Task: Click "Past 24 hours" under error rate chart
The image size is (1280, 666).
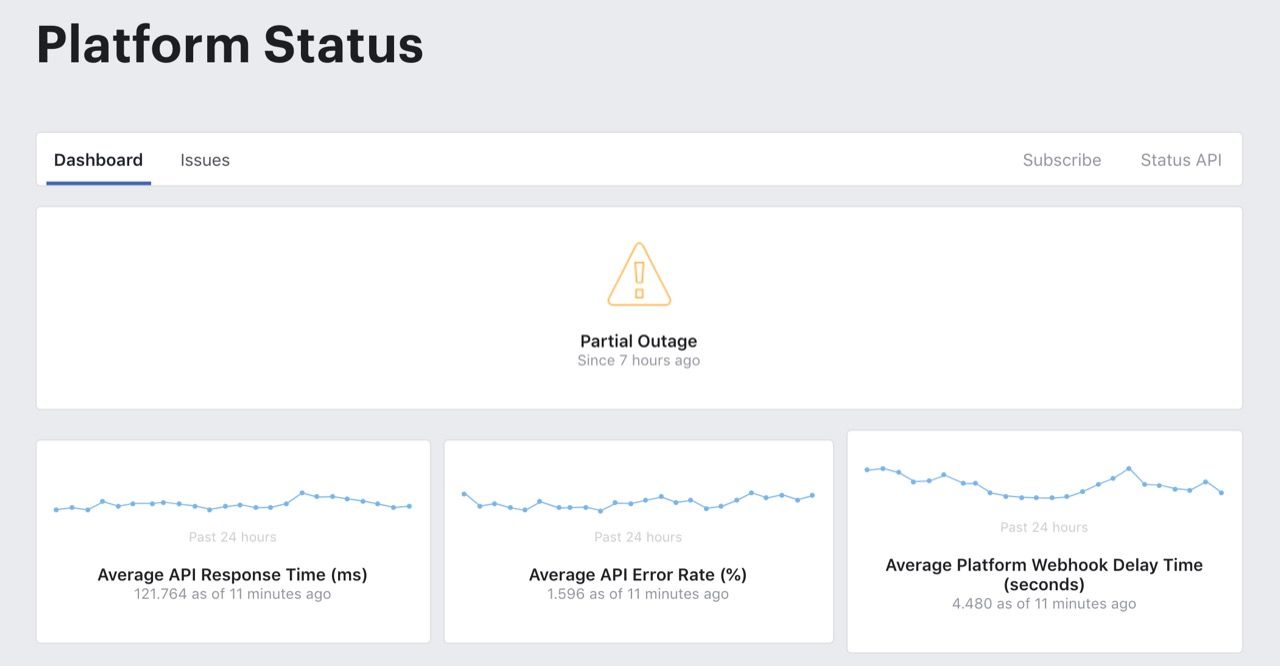Action: pyautogui.click(x=638, y=537)
